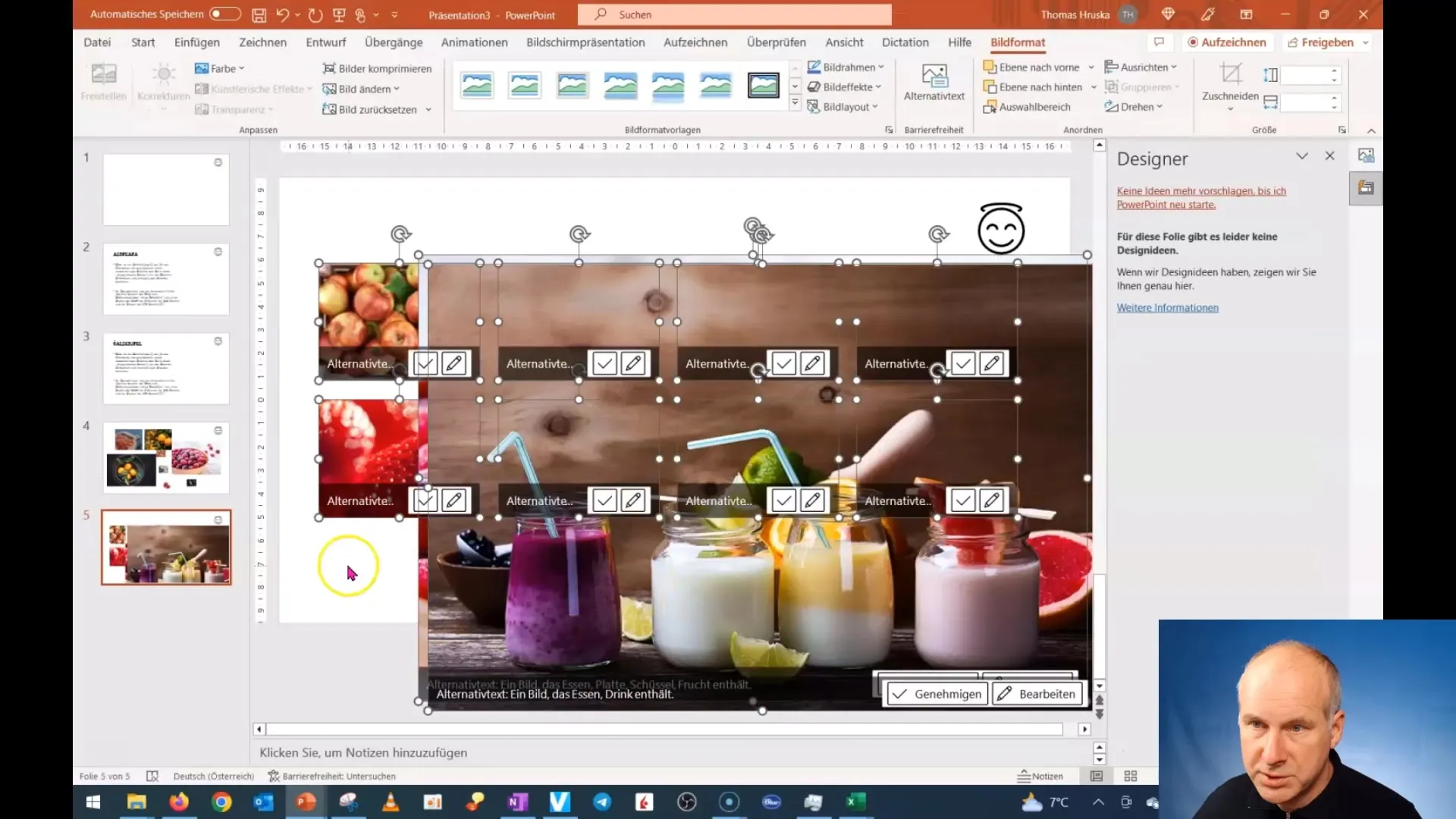Toggle Automatisches Speichern switch
Viewport: 1456px width, 819px height.
[224, 14]
